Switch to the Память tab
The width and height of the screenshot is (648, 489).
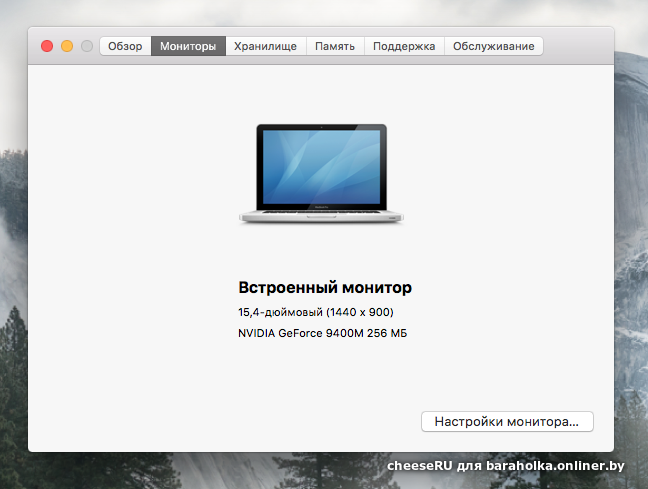click(x=335, y=46)
